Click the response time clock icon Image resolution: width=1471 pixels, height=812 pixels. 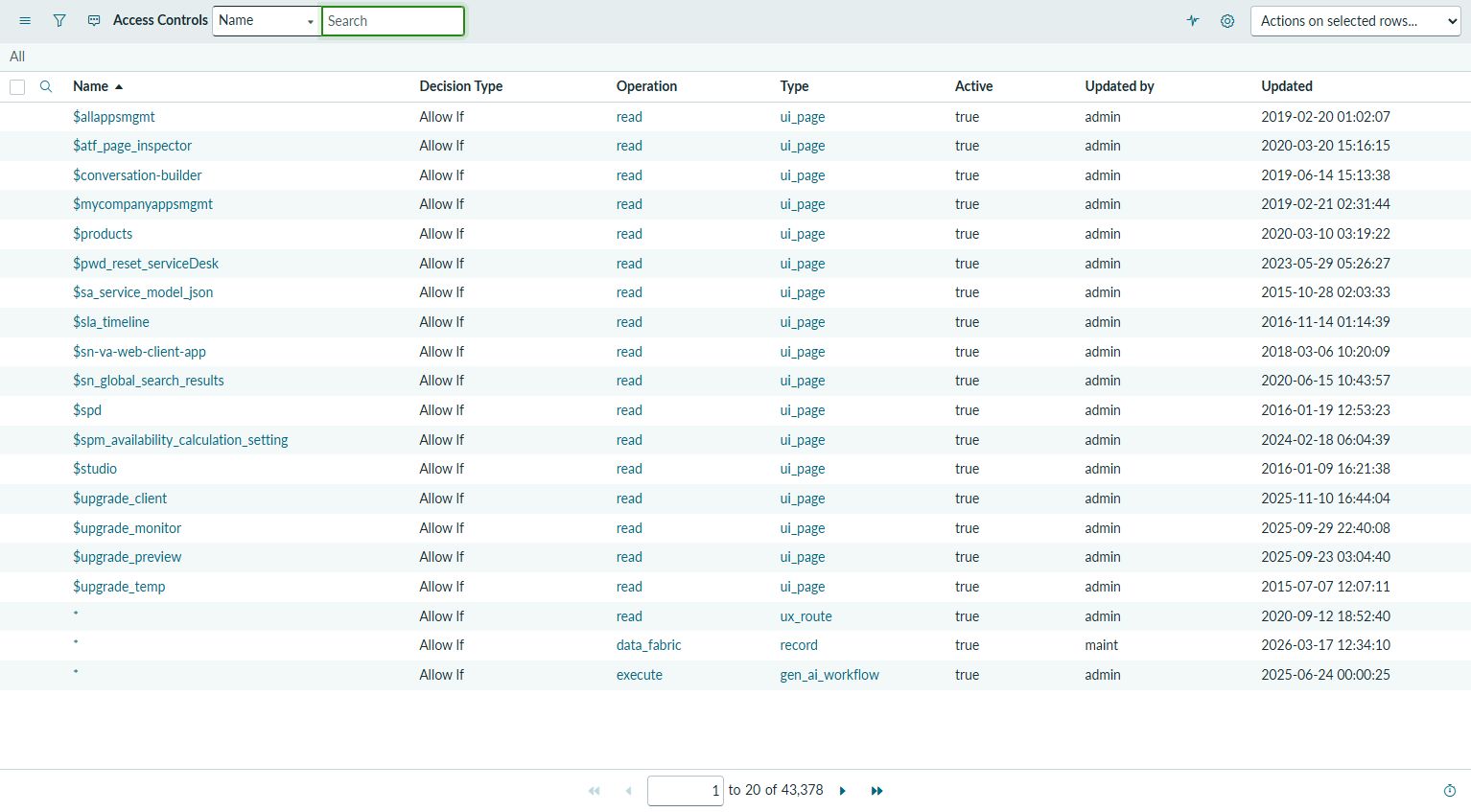1450,791
